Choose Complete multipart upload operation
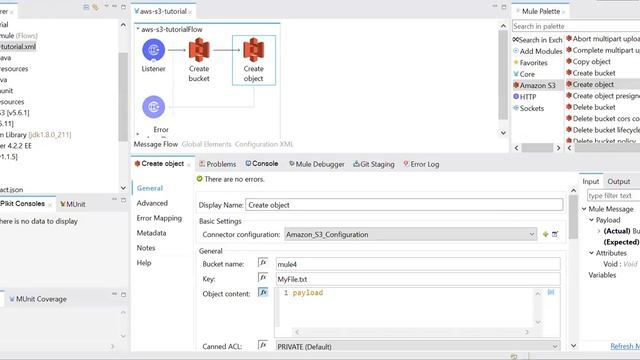This screenshot has height=360, width=640. point(603,50)
